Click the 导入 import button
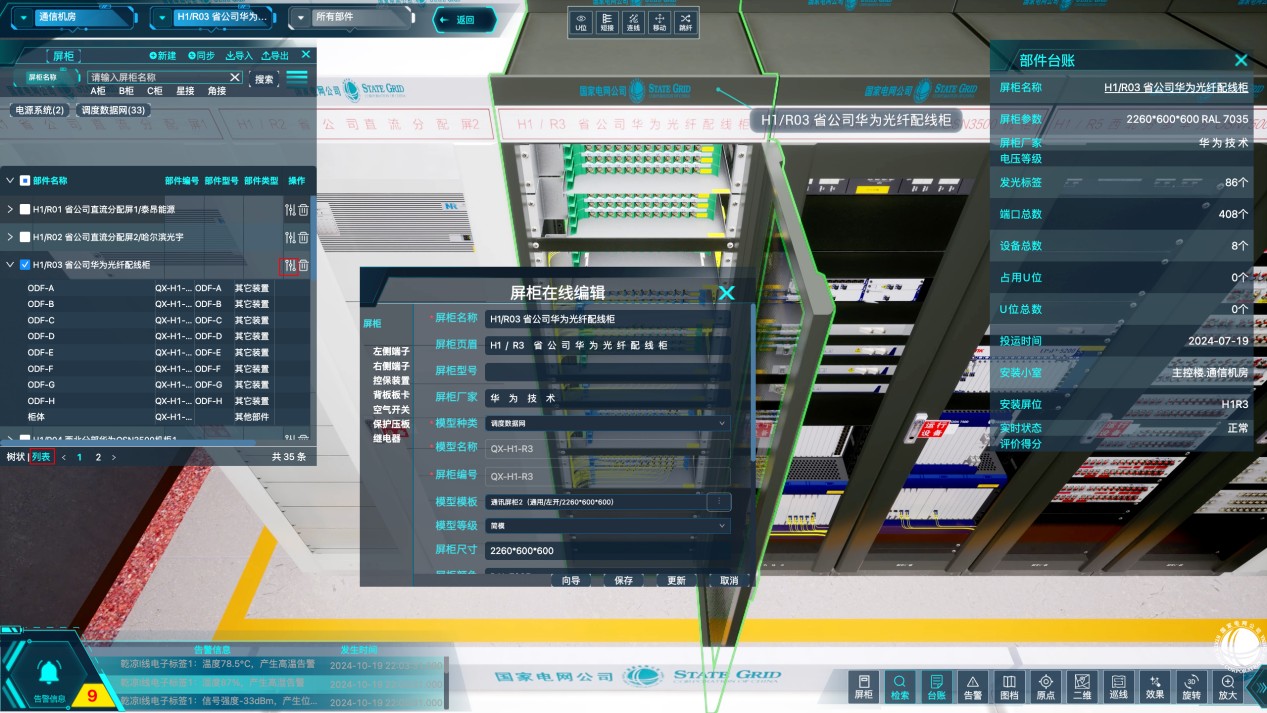This screenshot has width=1267, height=713. coord(239,55)
